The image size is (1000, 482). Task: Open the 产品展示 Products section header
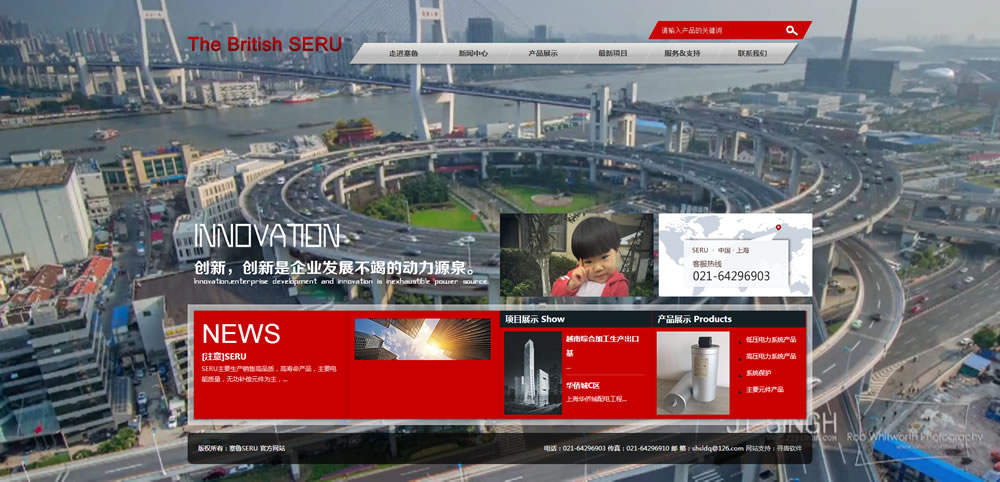coord(695,319)
